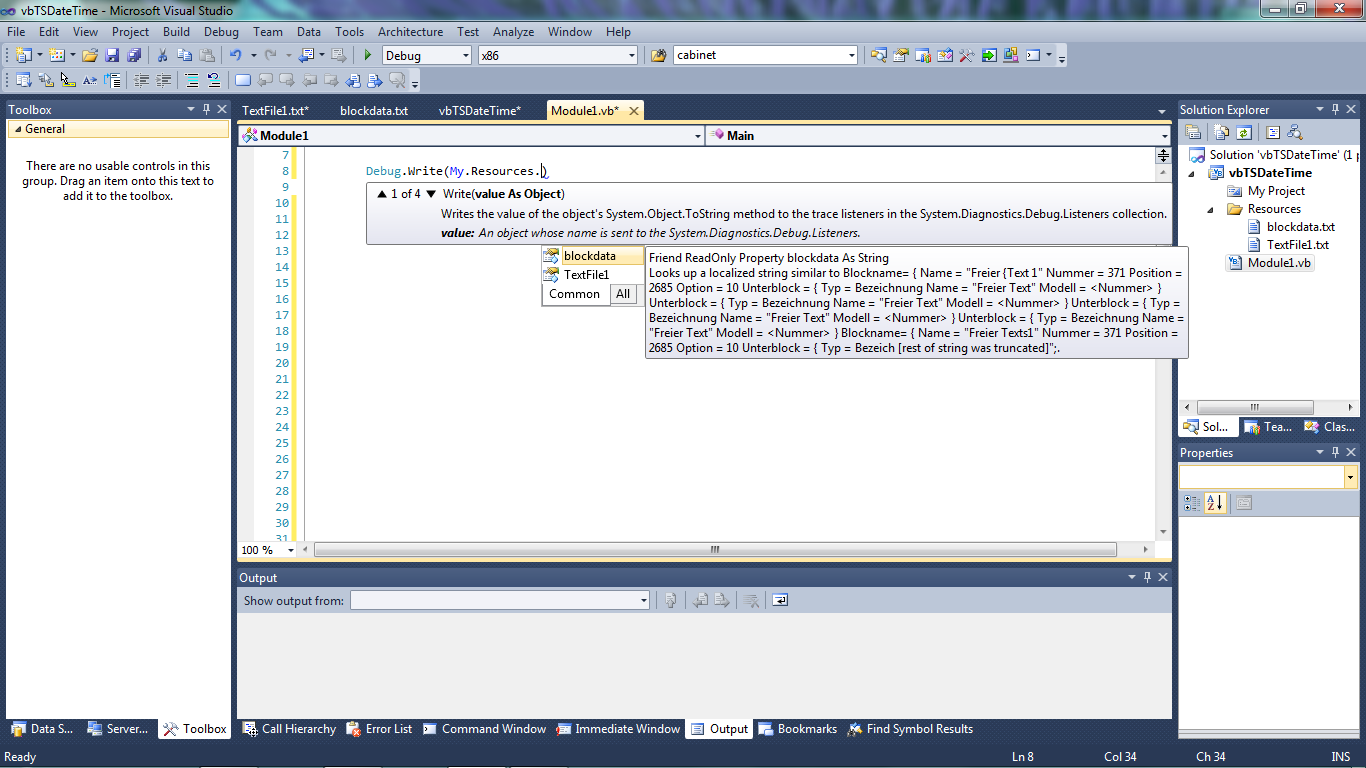
Task: Click the Open File folder icon
Action: tap(90, 56)
